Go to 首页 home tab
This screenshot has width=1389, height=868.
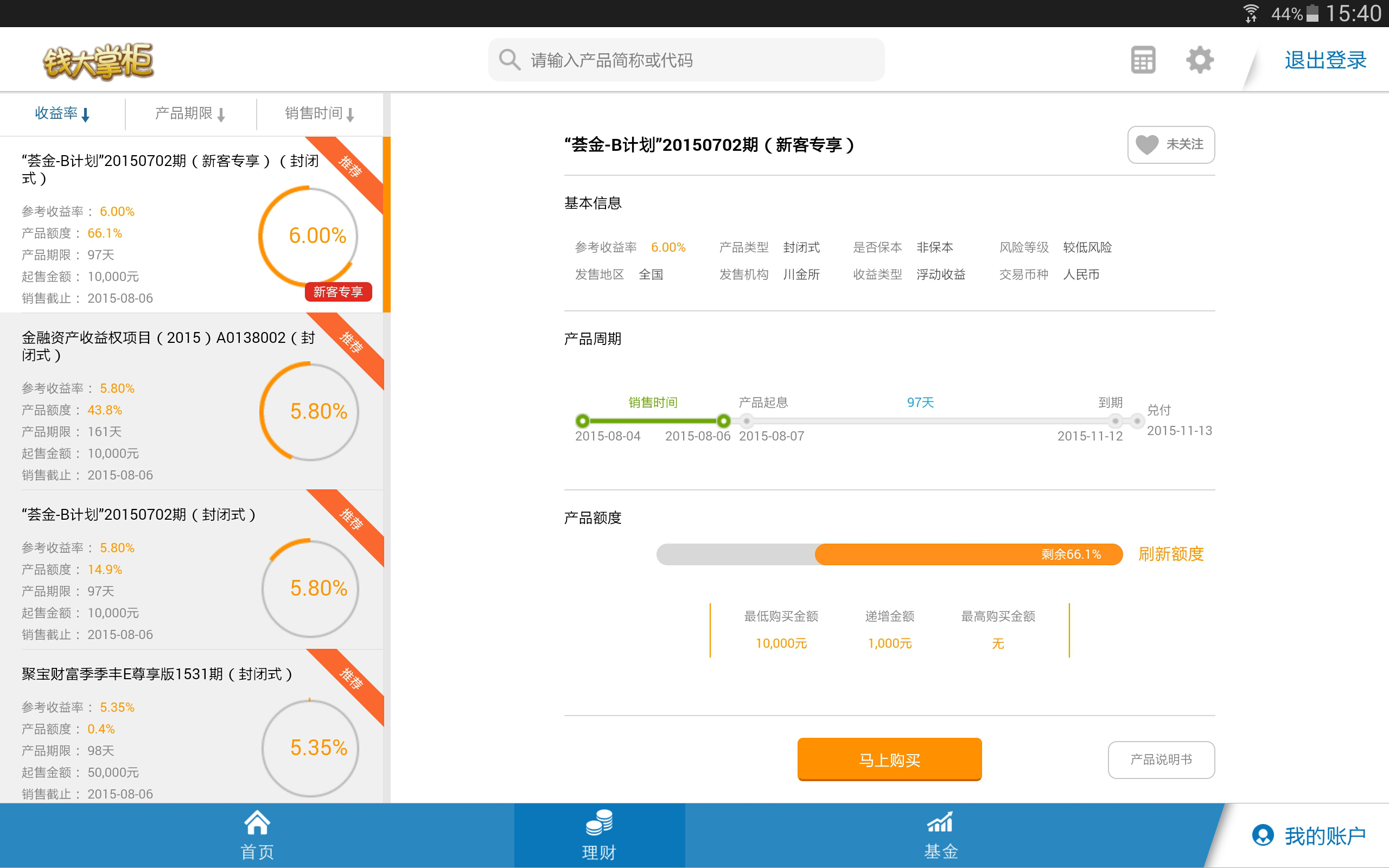[x=257, y=835]
